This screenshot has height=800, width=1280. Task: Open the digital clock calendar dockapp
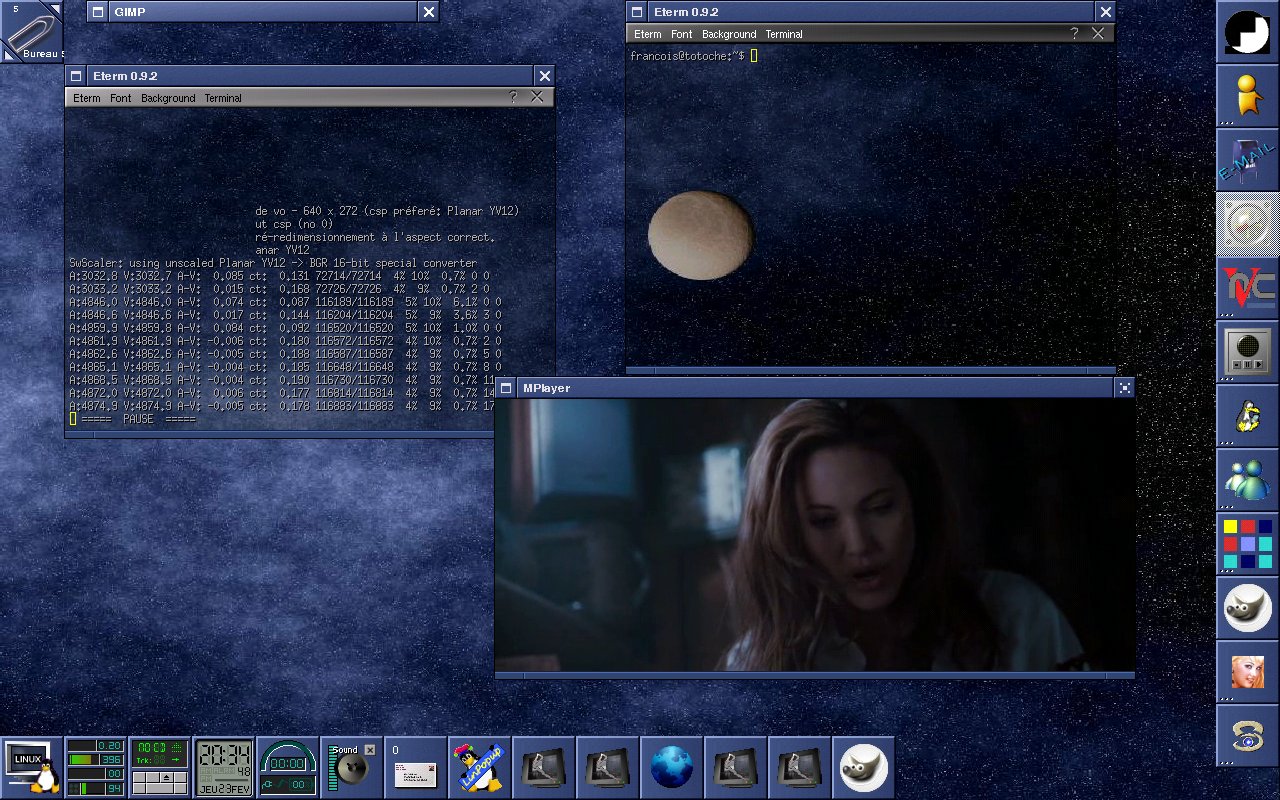(224, 768)
